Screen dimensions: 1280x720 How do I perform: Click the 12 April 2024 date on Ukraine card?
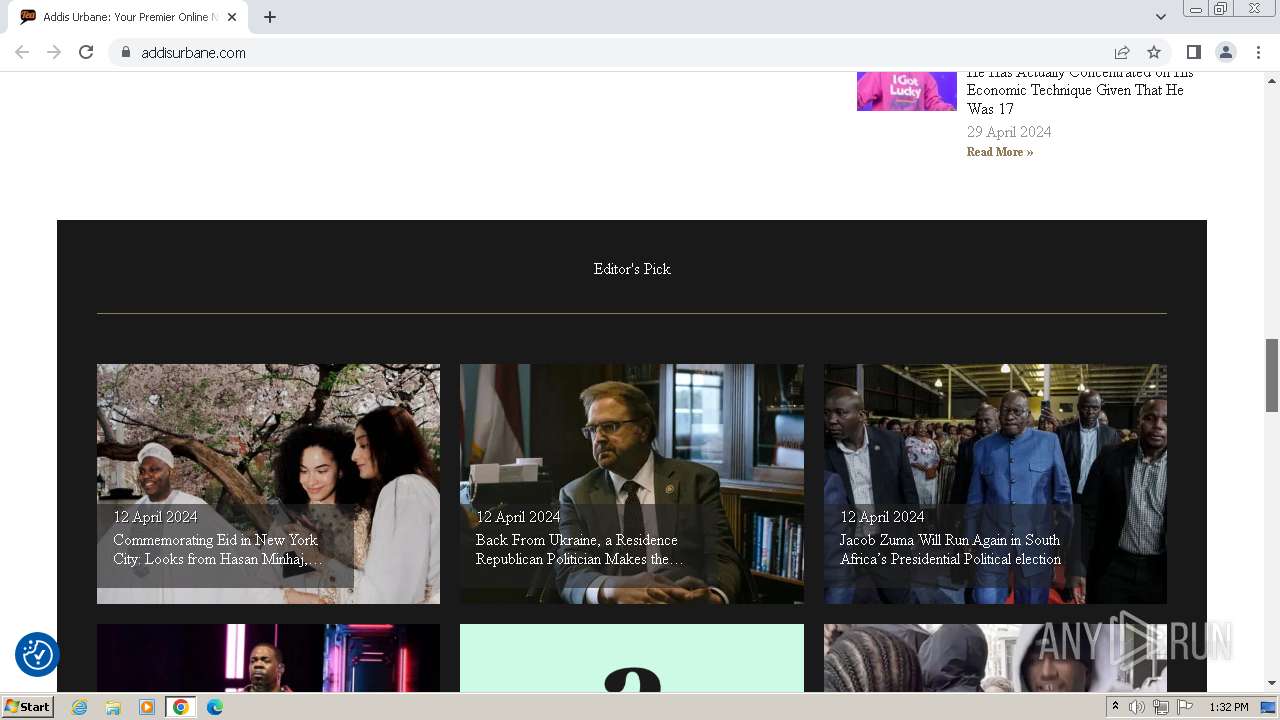point(518,517)
